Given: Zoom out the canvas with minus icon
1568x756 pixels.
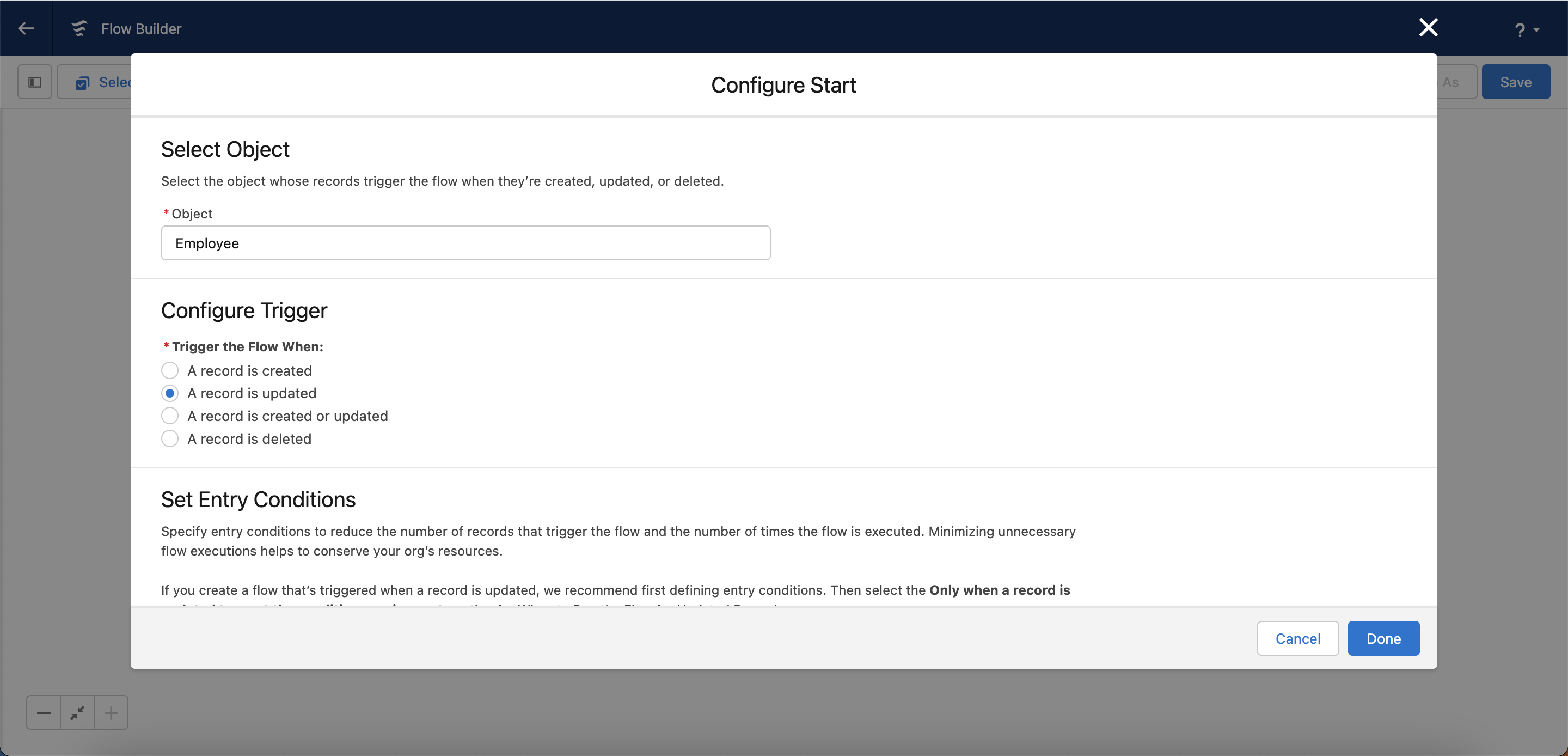Looking at the screenshot, I should pyautogui.click(x=44, y=712).
